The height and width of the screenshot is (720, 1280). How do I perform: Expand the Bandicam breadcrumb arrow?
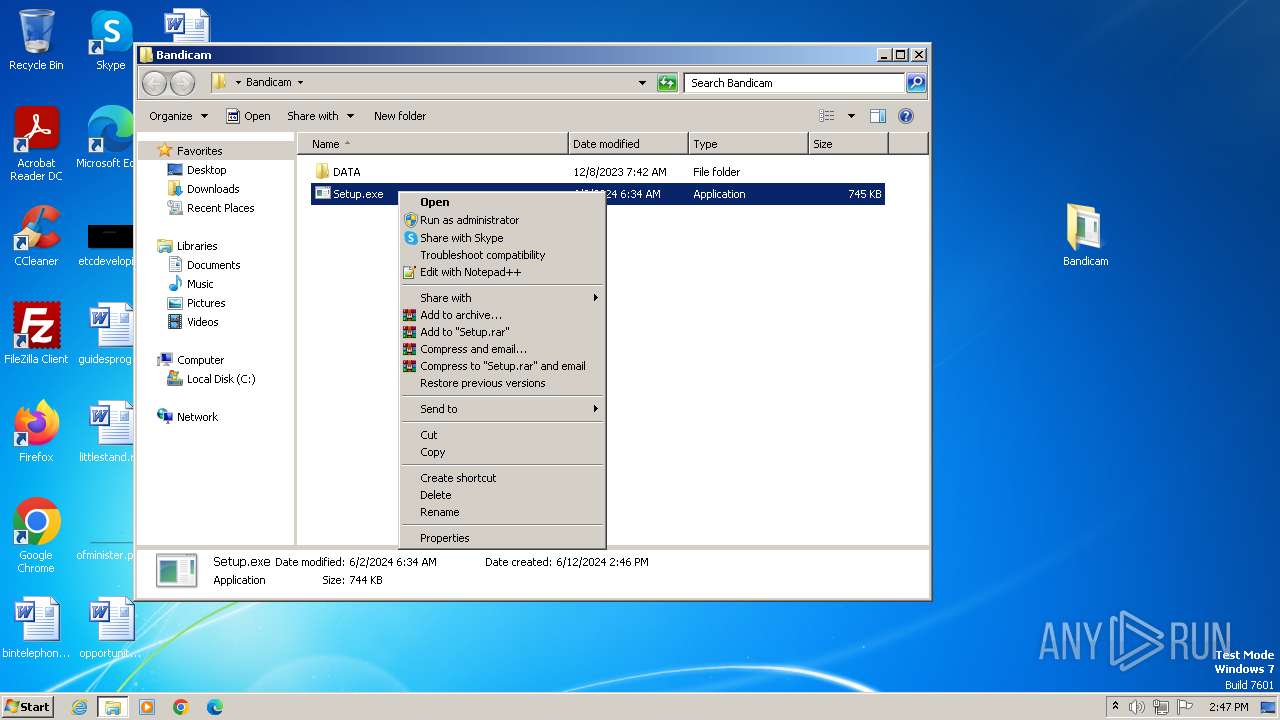(300, 83)
